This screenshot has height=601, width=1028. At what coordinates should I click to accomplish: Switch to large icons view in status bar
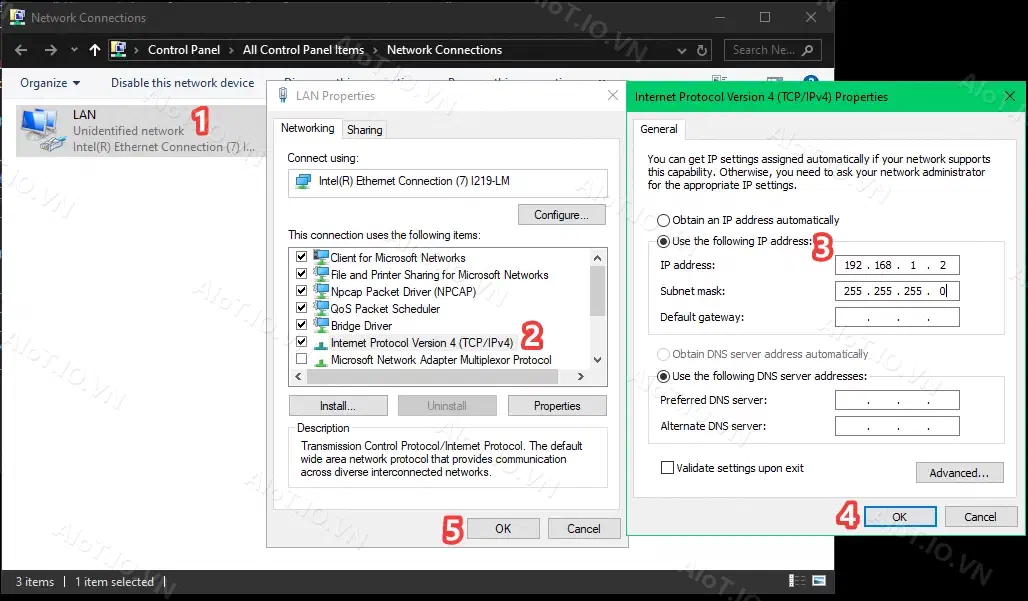click(x=819, y=581)
